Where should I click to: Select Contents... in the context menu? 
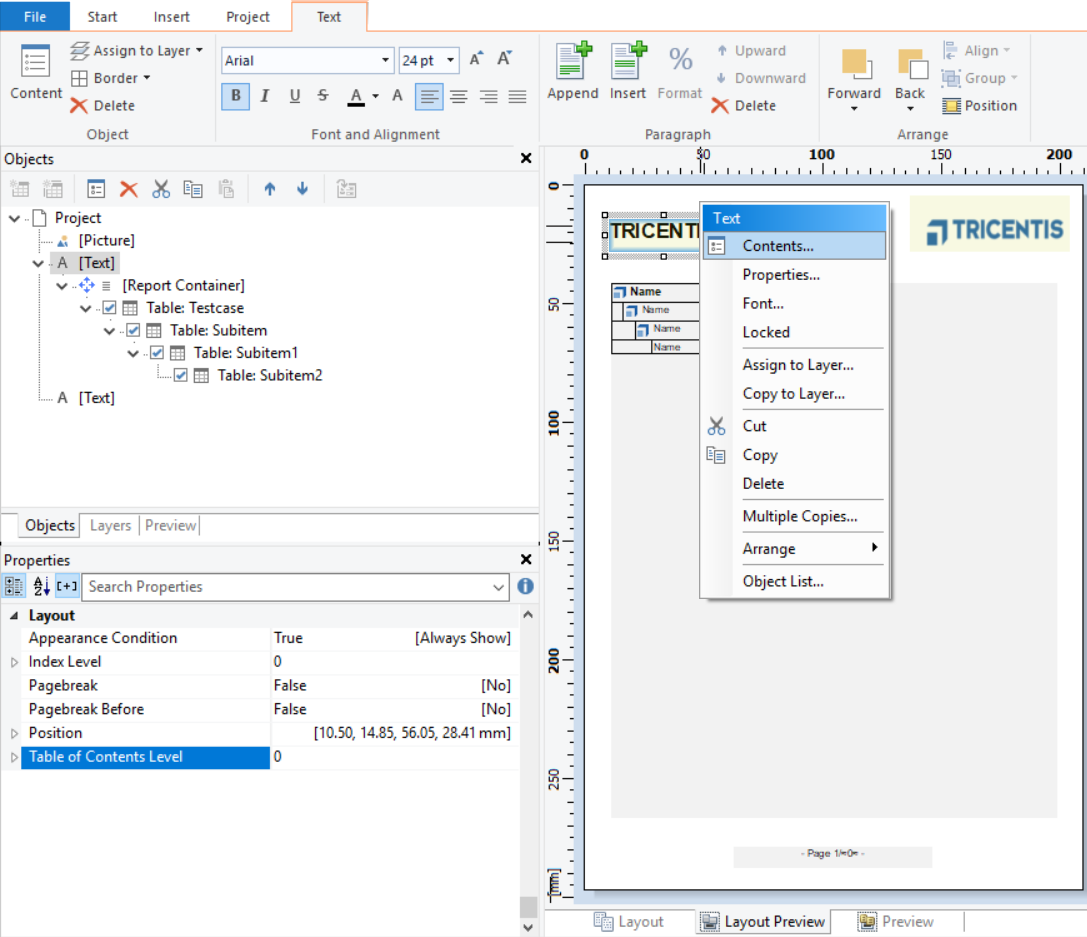(x=777, y=246)
